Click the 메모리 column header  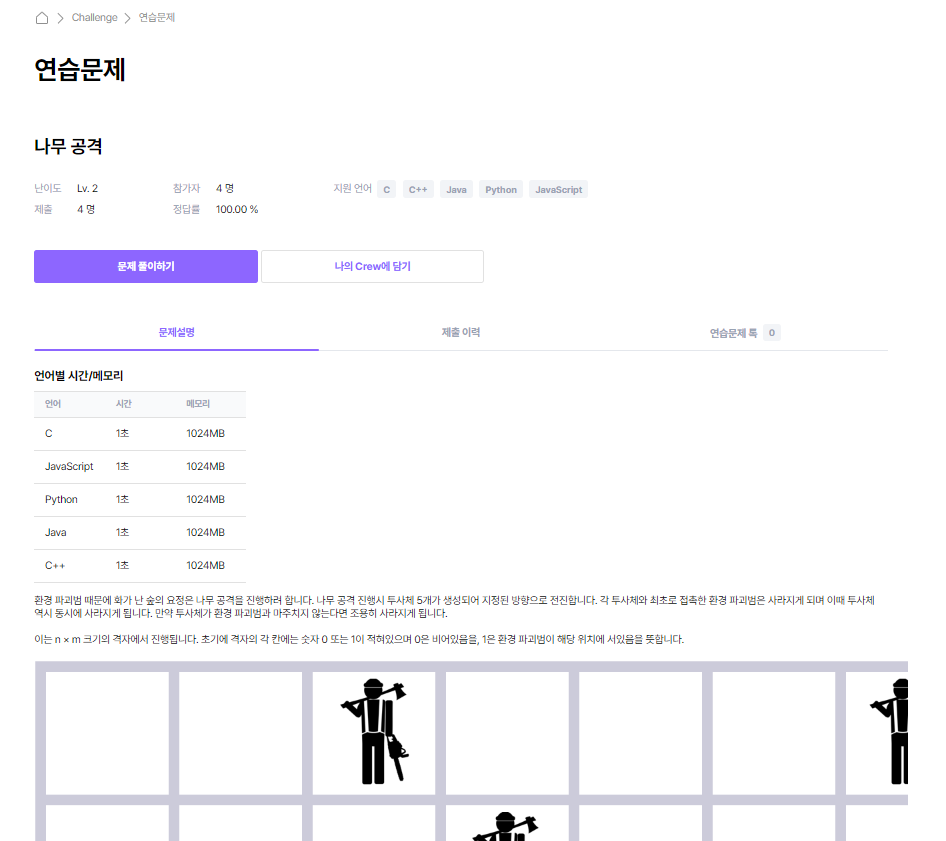pyautogui.click(x=198, y=404)
